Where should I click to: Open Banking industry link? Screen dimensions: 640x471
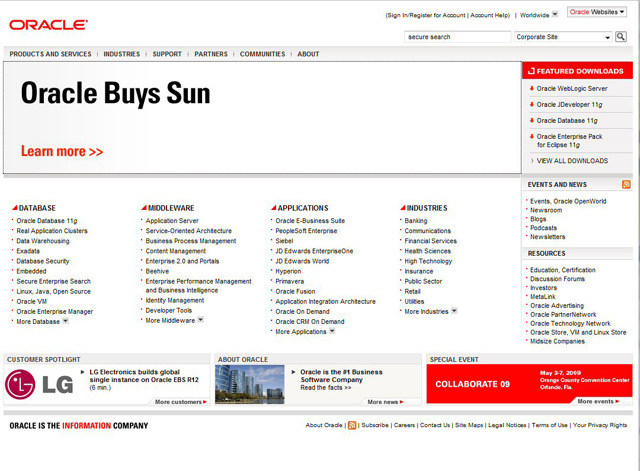416,220
